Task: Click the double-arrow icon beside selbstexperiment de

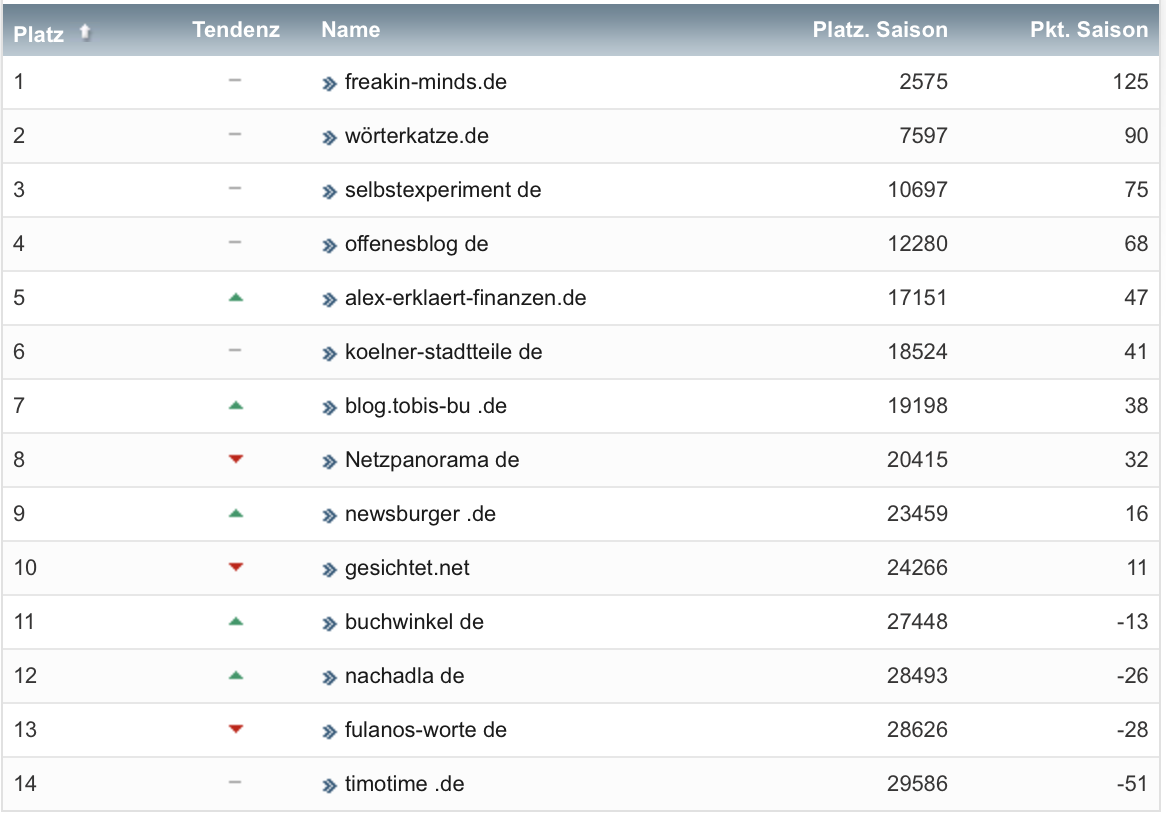Action: [x=329, y=192]
